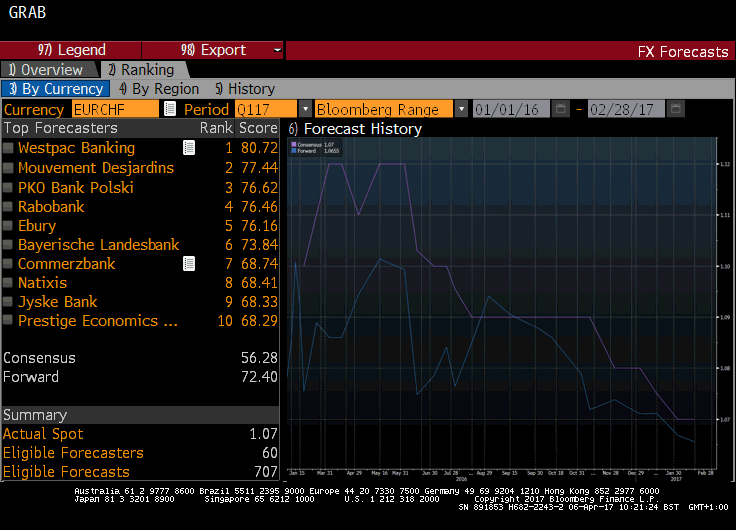Tick the Bayerische Landesbank checkbox
Image resolution: width=736 pixels, height=530 pixels.
pos(8,245)
